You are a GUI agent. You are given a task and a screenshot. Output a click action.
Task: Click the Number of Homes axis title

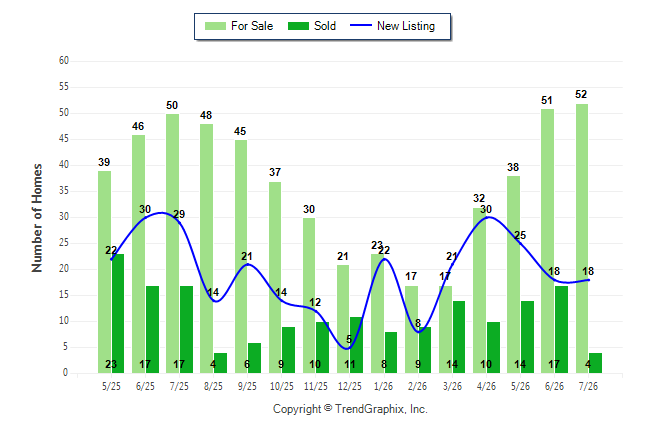[37, 218]
